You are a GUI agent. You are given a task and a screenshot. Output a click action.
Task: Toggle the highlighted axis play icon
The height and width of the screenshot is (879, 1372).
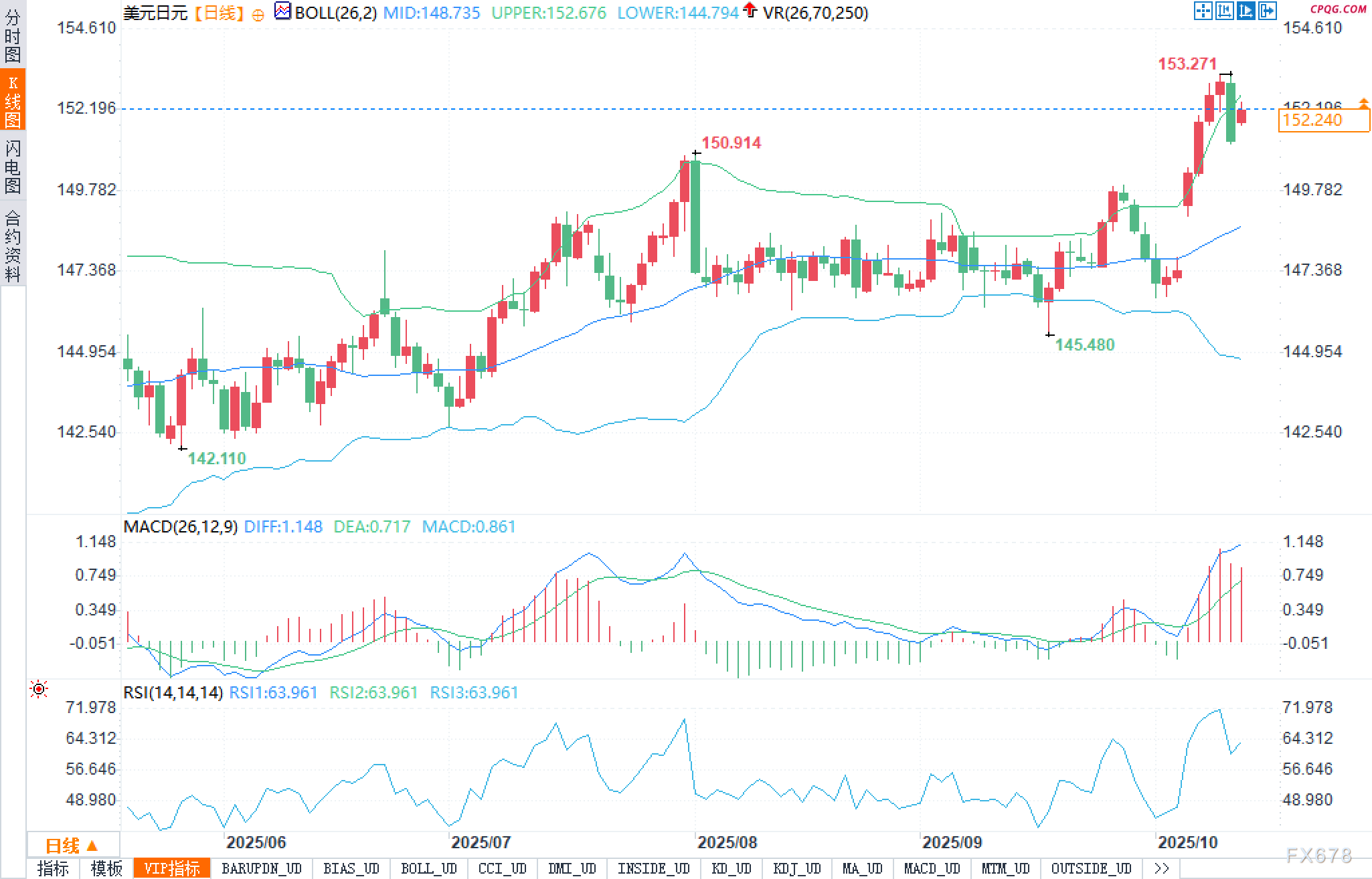1246,11
